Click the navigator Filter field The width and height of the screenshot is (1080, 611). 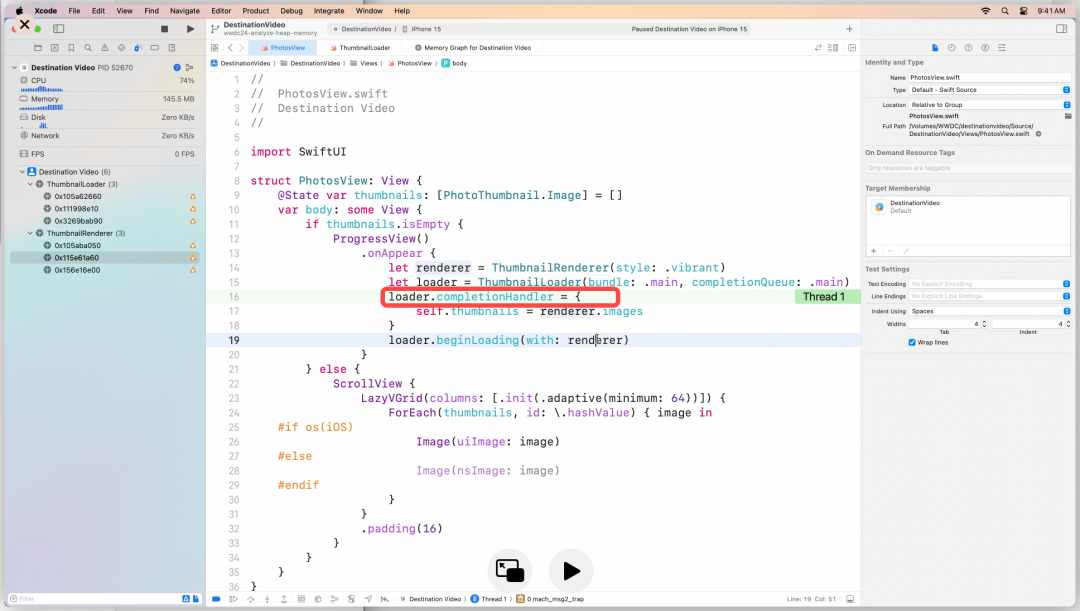(x=96, y=599)
